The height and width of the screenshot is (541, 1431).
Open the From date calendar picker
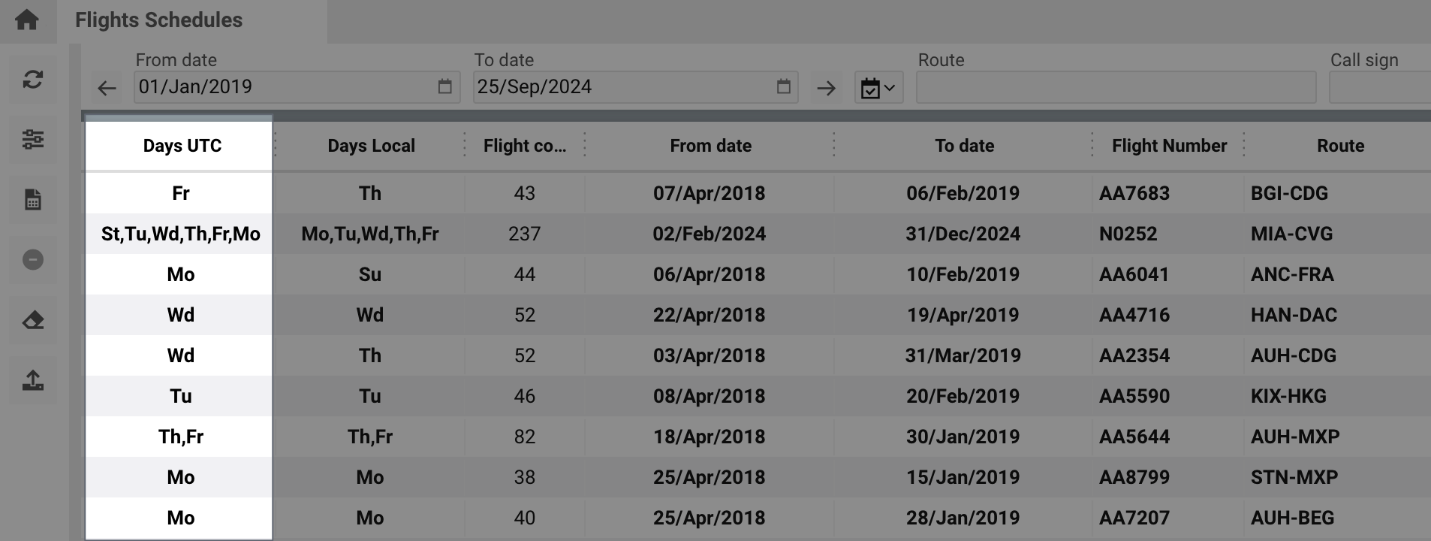tap(445, 87)
